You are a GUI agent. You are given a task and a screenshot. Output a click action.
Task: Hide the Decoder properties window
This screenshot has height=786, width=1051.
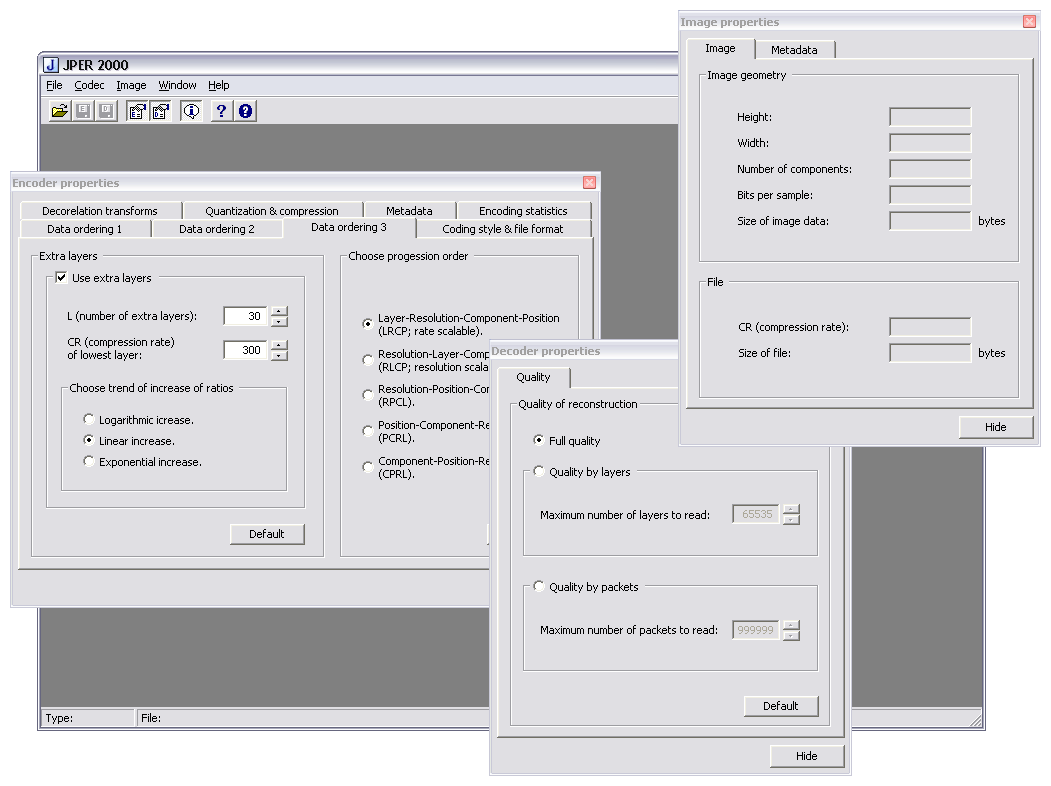point(807,756)
